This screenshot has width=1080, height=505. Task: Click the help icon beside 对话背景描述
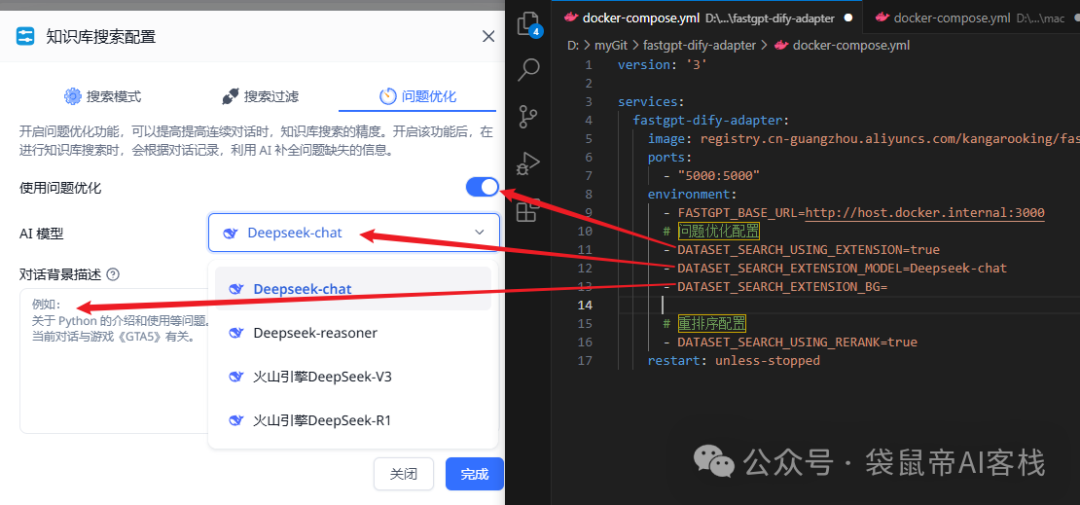[x=114, y=274]
